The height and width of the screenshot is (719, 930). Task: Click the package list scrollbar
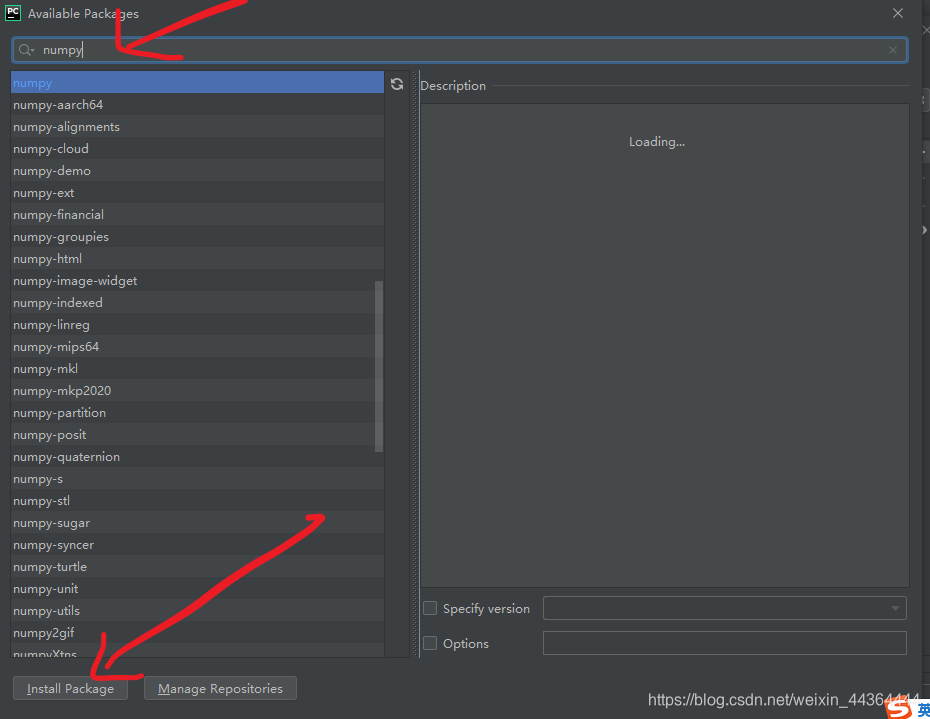379,366
